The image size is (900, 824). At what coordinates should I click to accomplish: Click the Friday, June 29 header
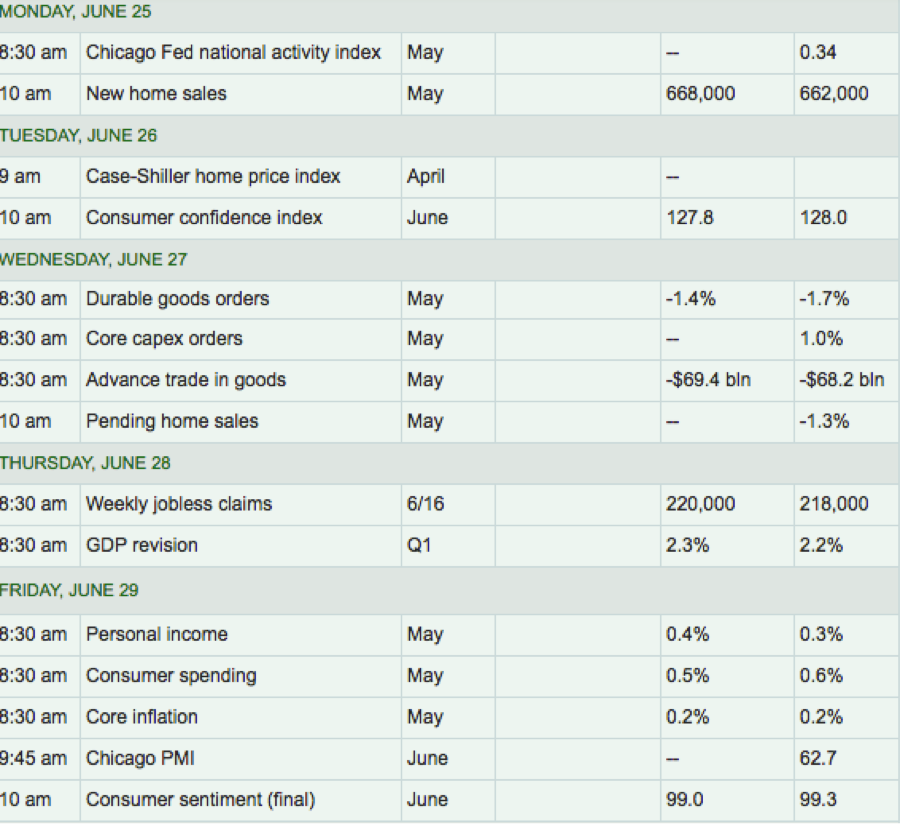(x=69, y=590)
